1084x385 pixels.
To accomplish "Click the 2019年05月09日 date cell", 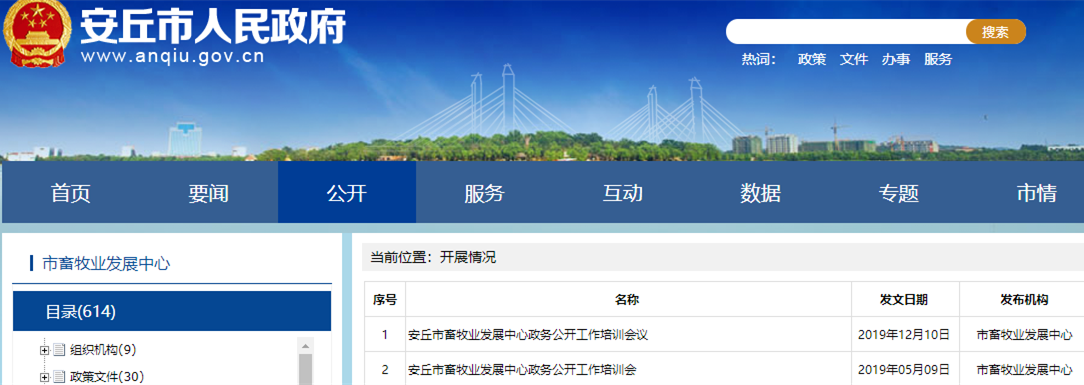I will pos(904,369).
